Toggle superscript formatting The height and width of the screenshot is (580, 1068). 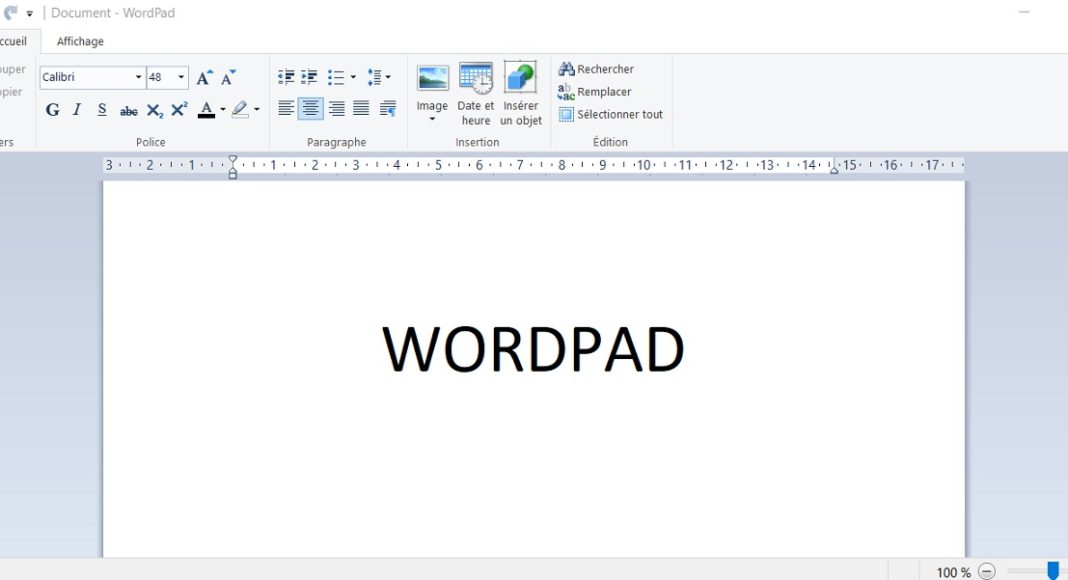coord(179,110)
